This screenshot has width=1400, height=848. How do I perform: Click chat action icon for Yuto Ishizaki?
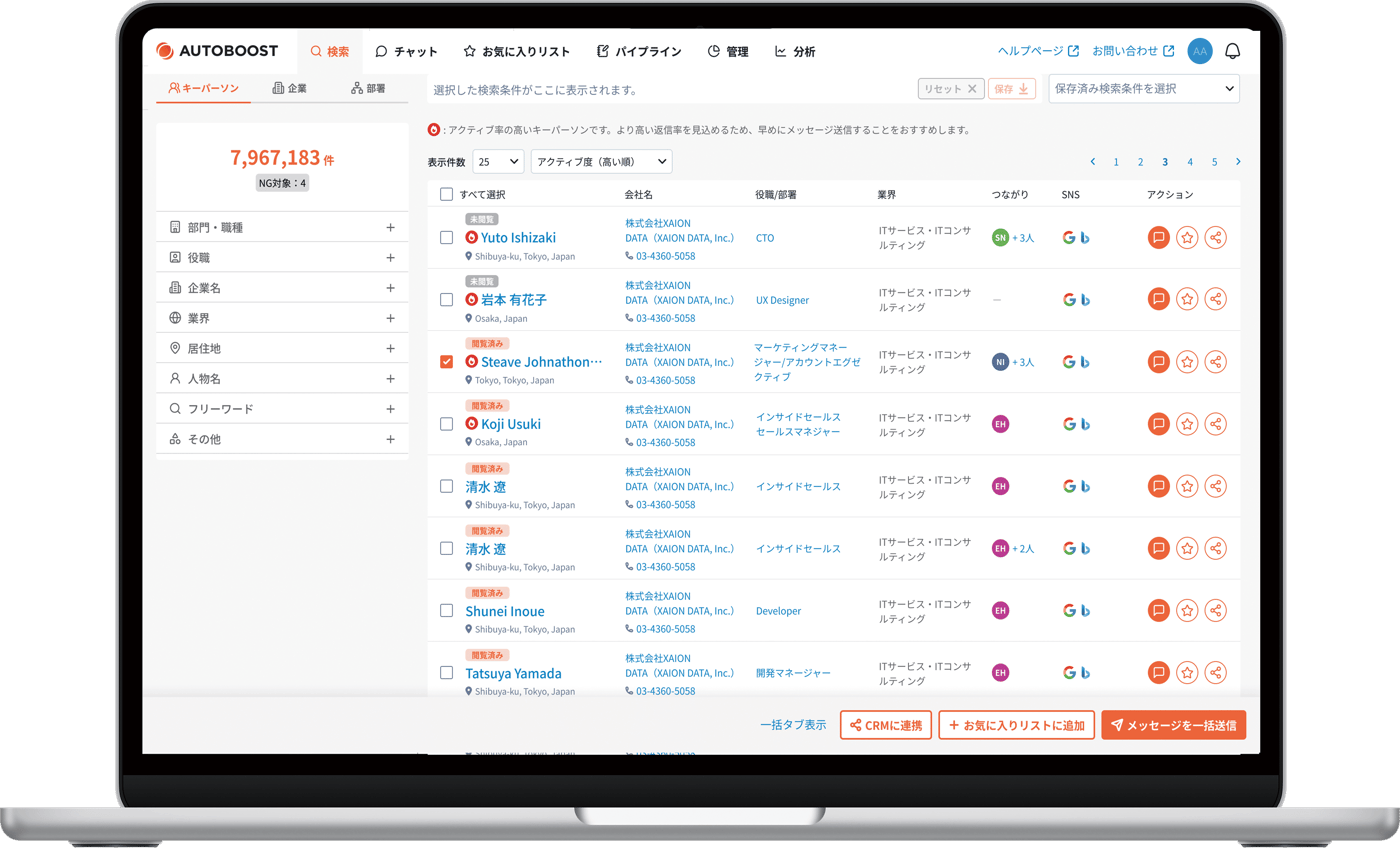[1159, 238]
